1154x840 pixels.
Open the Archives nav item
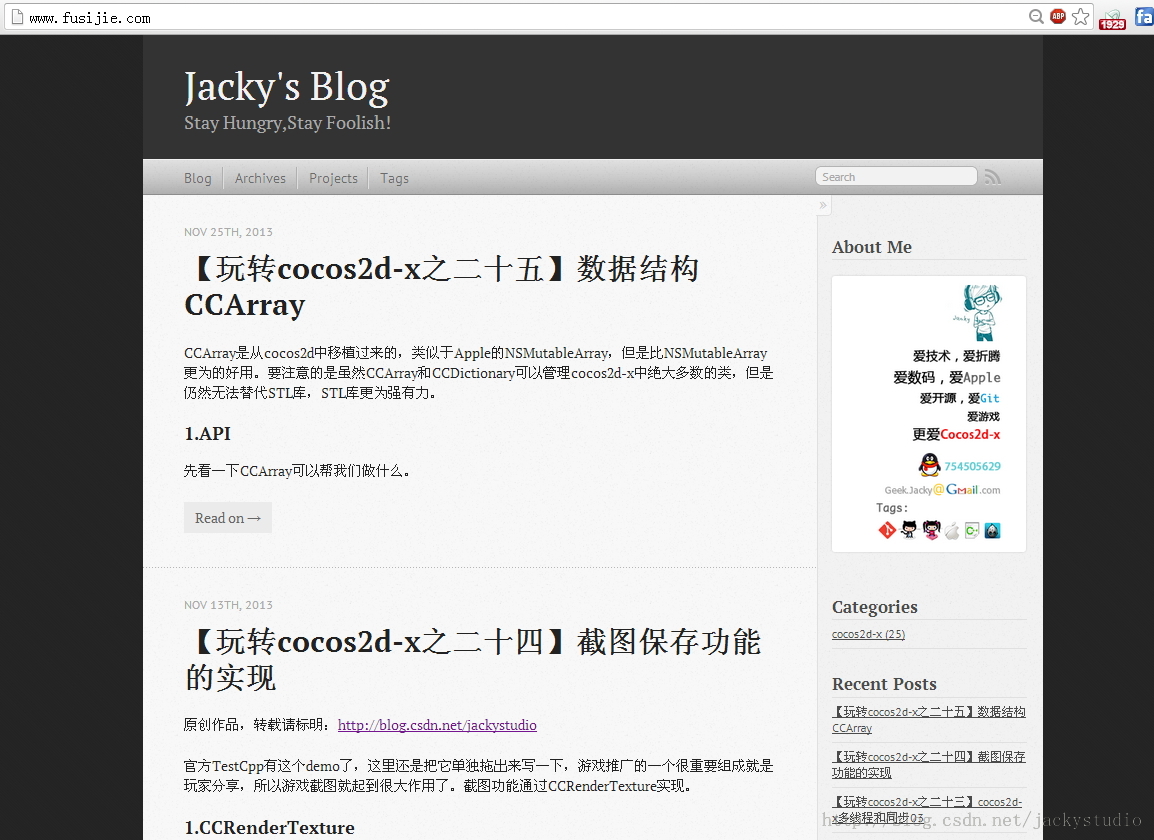pos(260,178)
